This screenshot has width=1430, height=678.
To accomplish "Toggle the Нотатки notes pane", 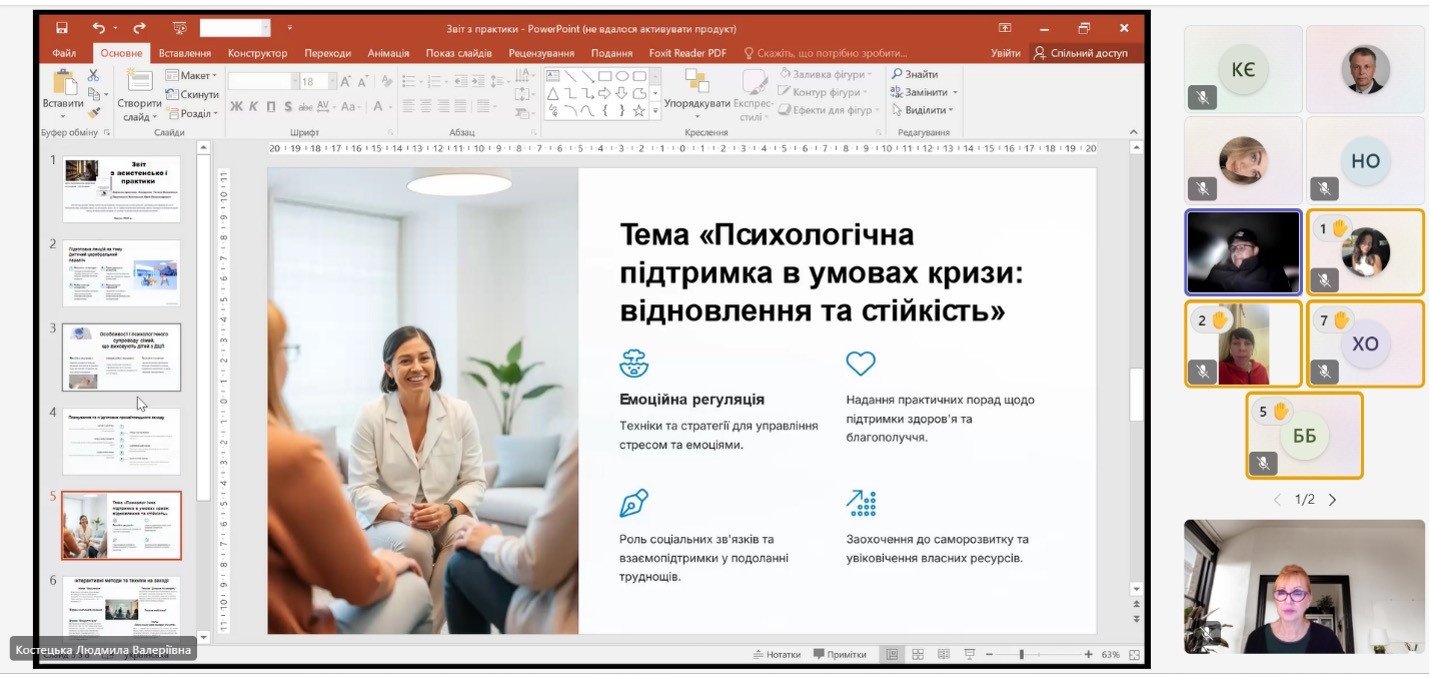I will tap(777, 654).
